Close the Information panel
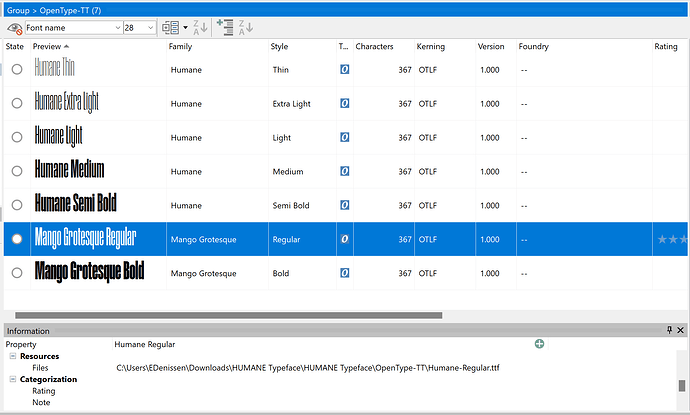The height and width of the screenshot is (415, 690). (x=681, y=330)
